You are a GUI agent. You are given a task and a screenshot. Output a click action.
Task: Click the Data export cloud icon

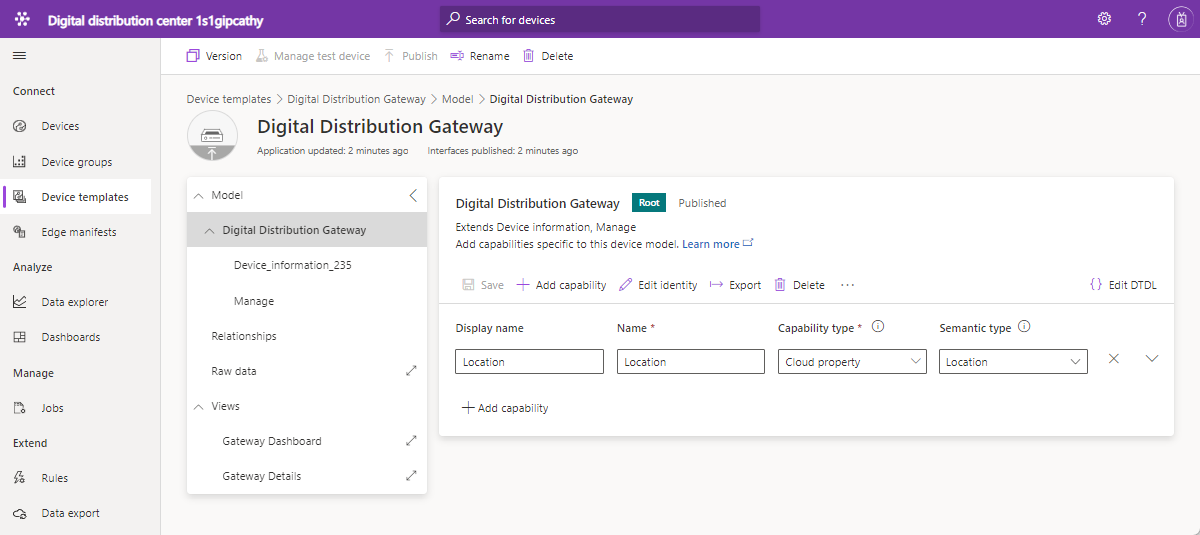[19, 513]
